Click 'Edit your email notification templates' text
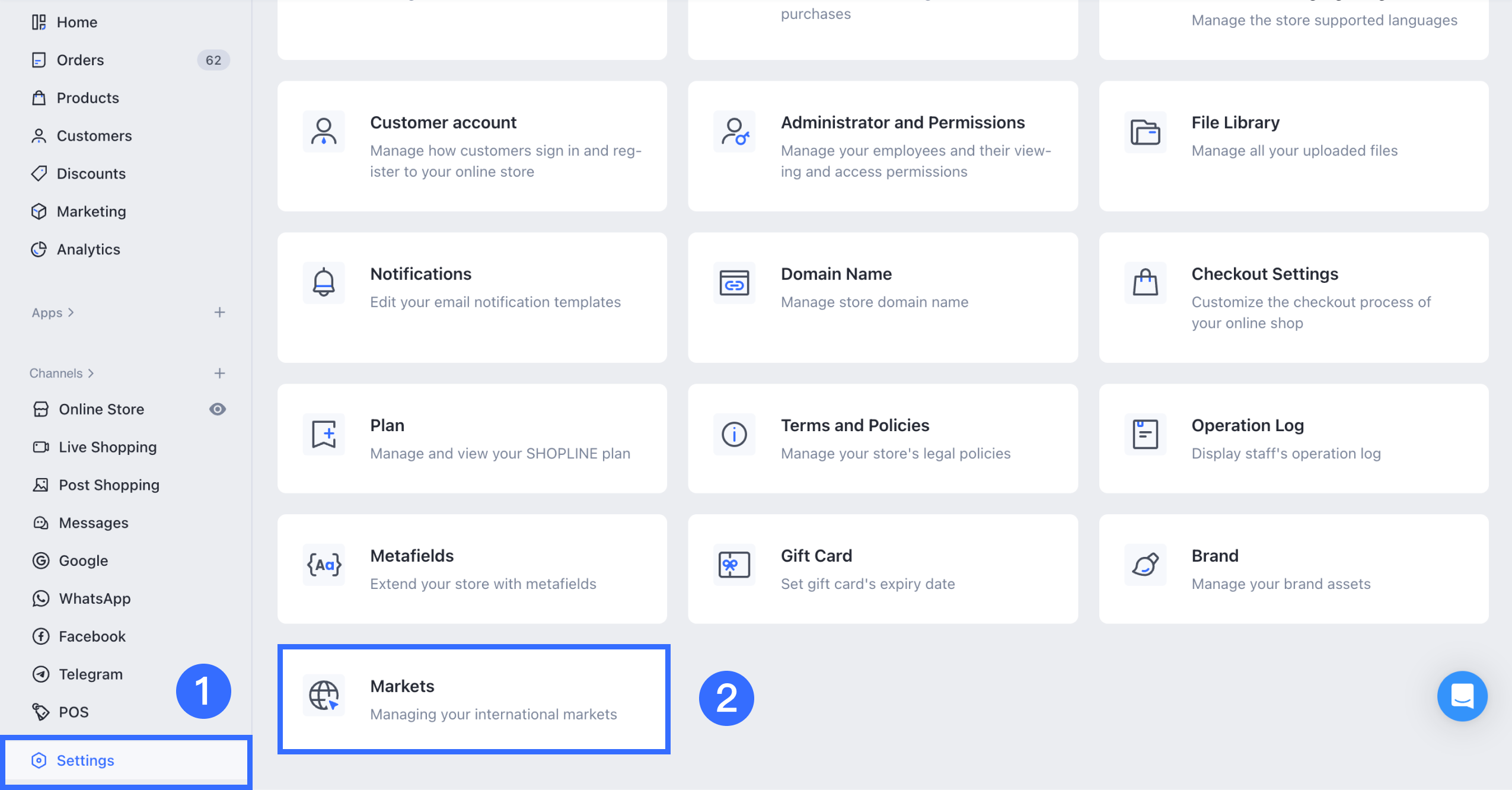 [496, 302]
